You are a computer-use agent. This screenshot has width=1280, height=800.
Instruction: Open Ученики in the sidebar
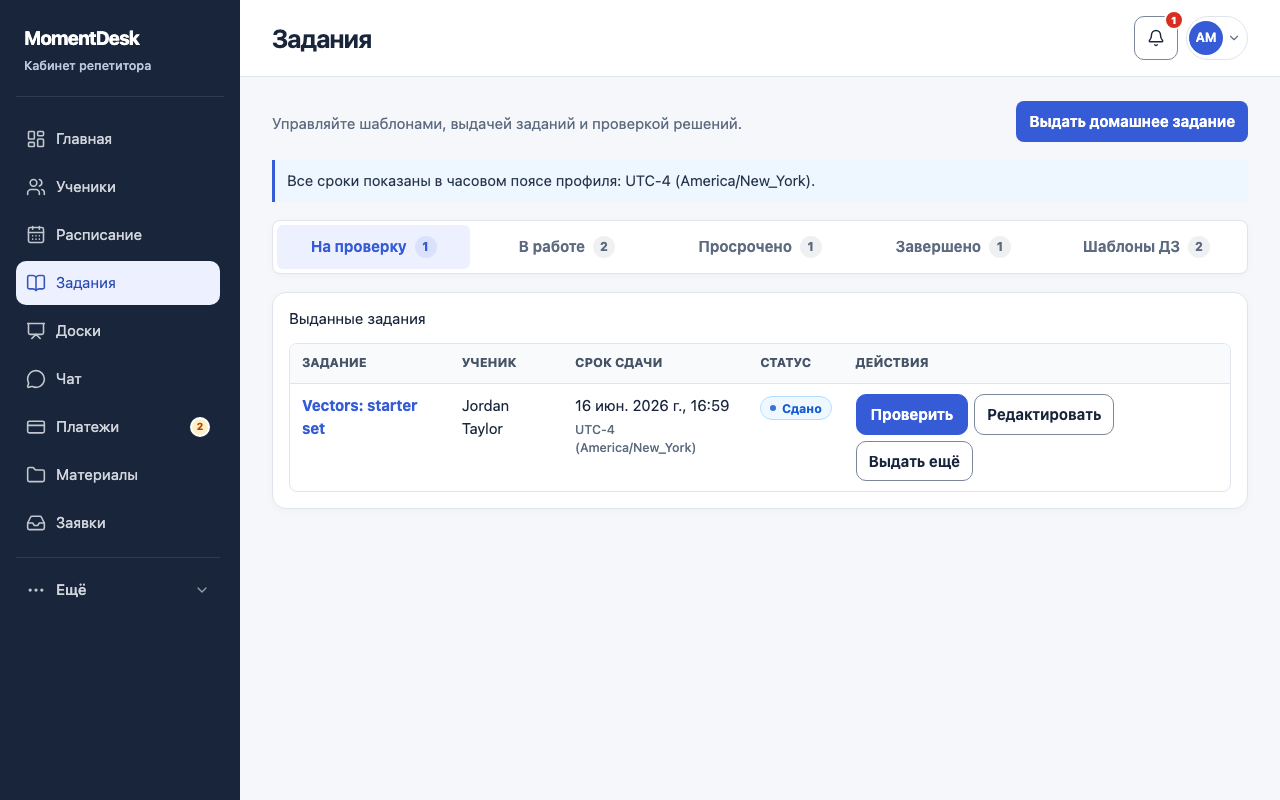coord(118,187)
